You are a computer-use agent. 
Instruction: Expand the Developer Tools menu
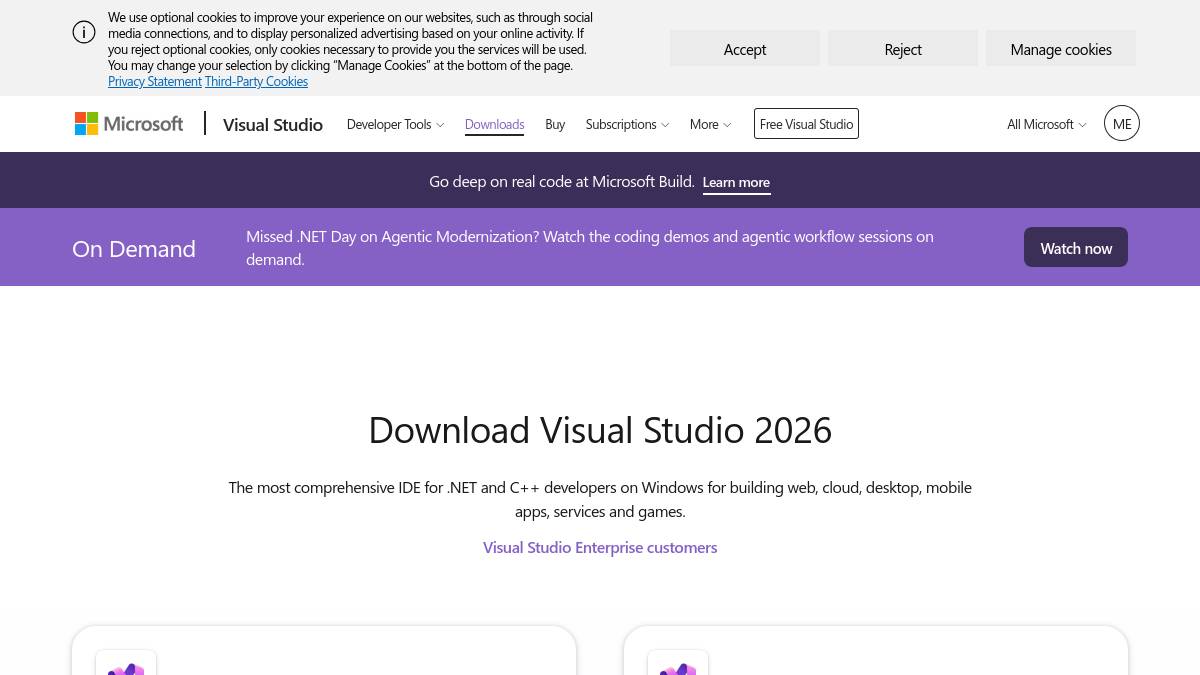pyautogui.click(x=395, y=124)
